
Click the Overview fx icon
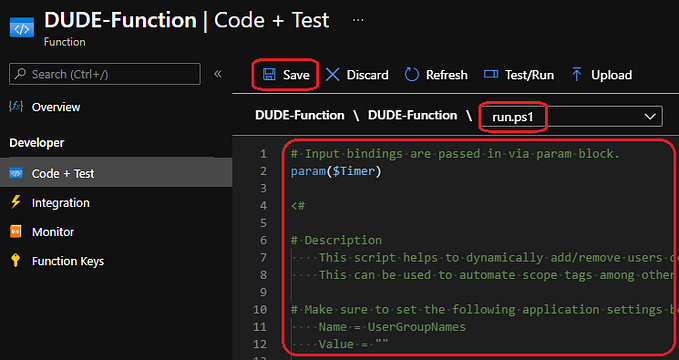coord(16,107)
